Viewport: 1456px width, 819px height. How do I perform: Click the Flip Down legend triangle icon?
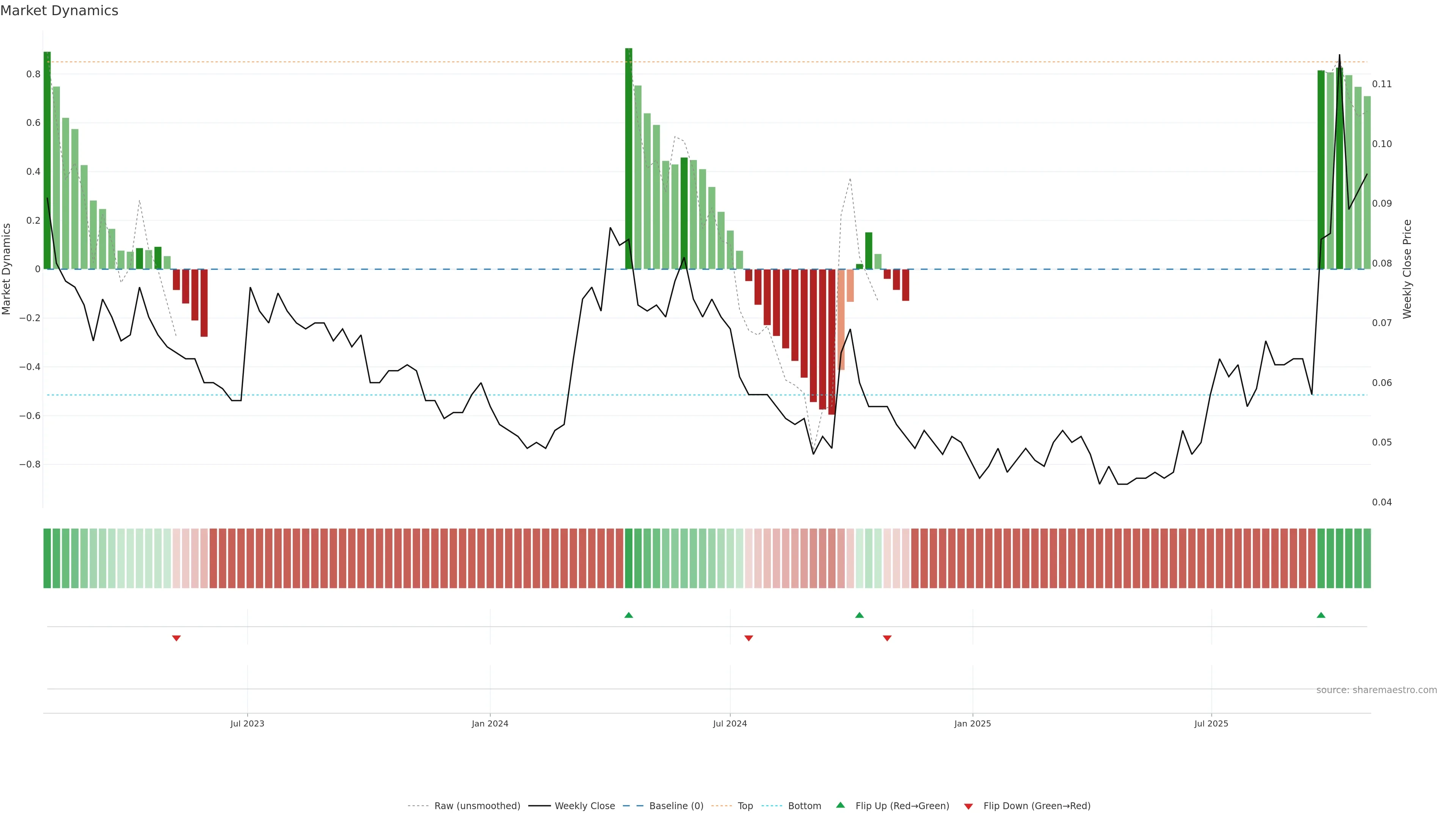(x=968, y=806)
